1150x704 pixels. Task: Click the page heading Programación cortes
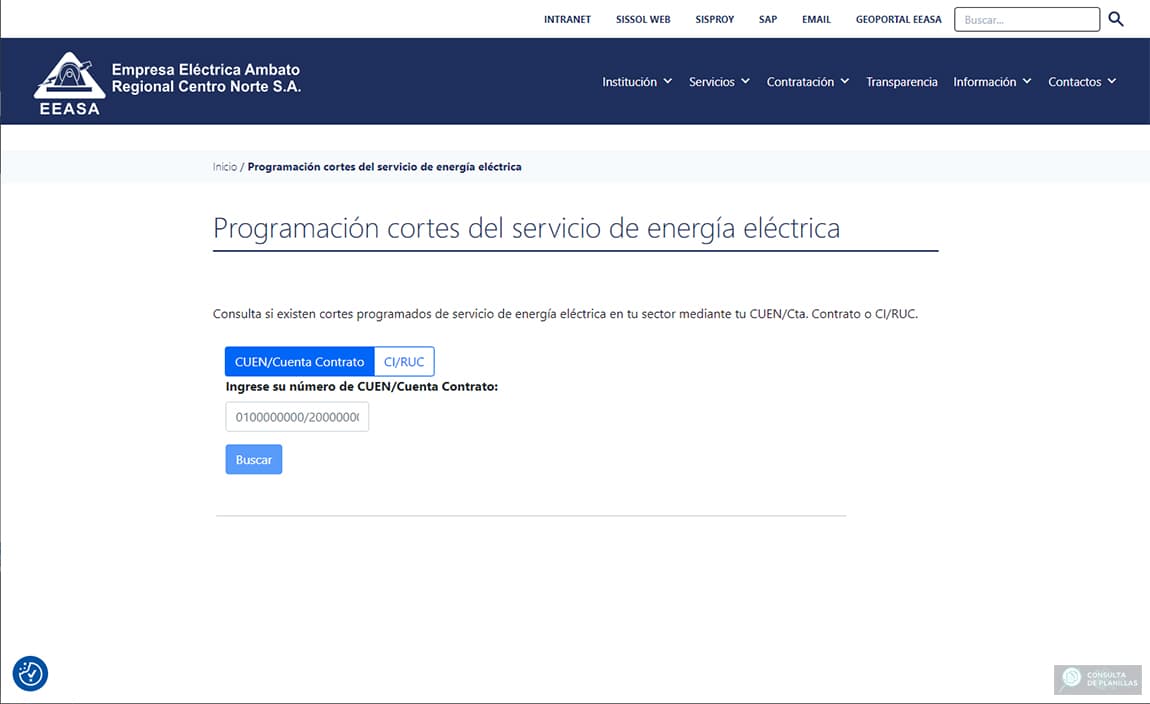click(x=526, y=228)
